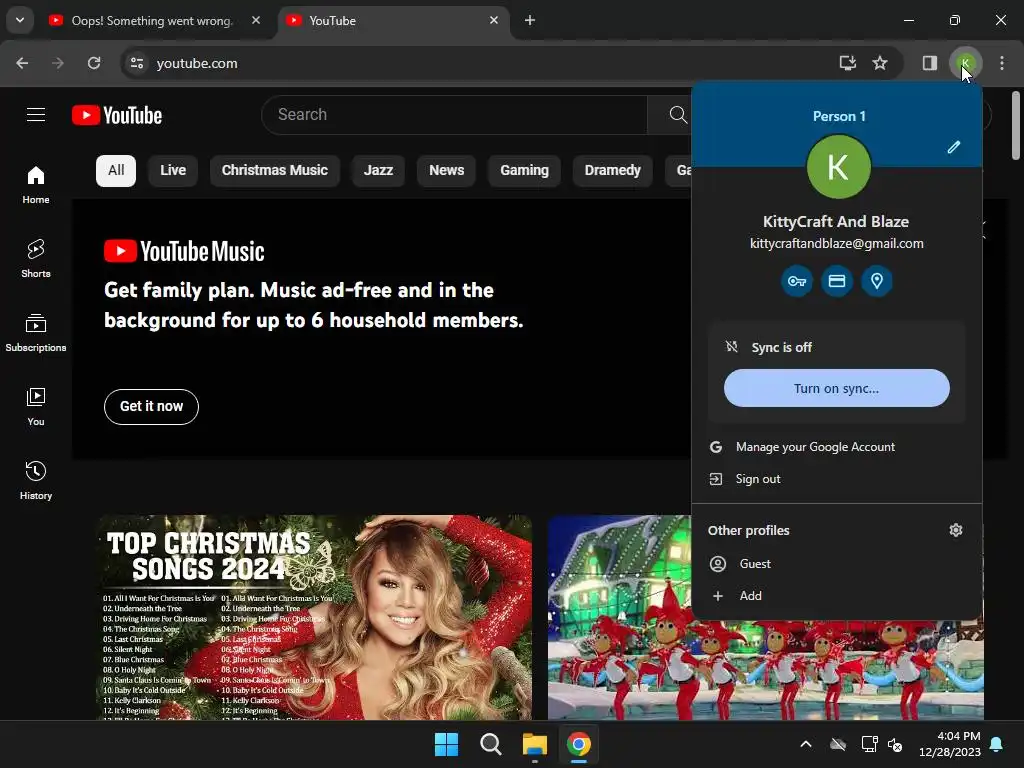Viewport: 1024px width, 768px height.
Task: Open manage profiles gear icon
Action: tap(956, 530)
